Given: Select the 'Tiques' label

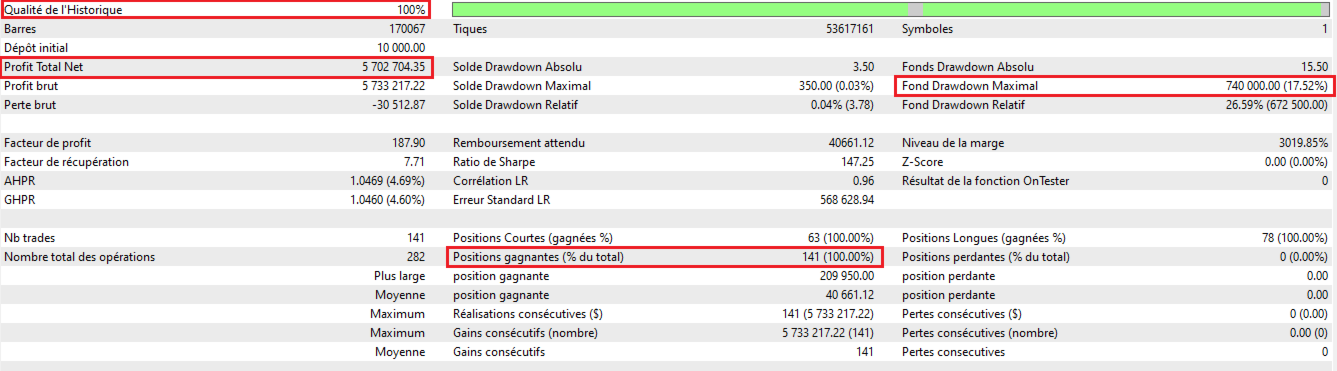Looking at the screenshot, I should (x=470, y=29).
